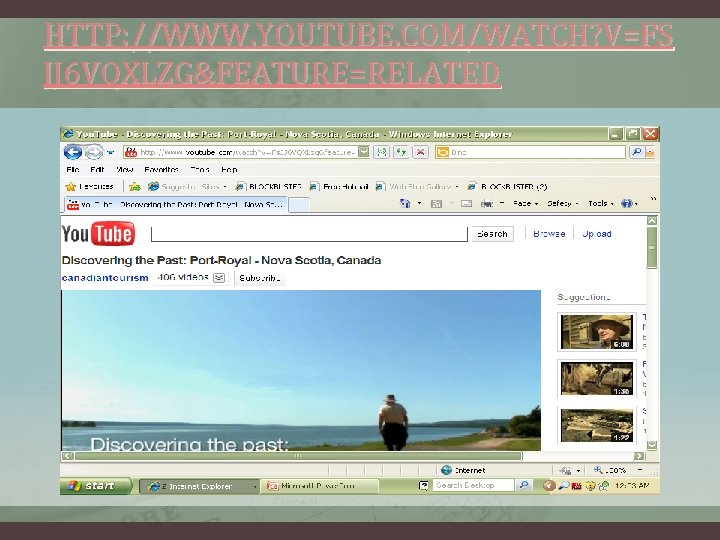This screenshot has width=720, height=540.
Task: Click the Read Mail envelope icon
Action: pos(466,203)
